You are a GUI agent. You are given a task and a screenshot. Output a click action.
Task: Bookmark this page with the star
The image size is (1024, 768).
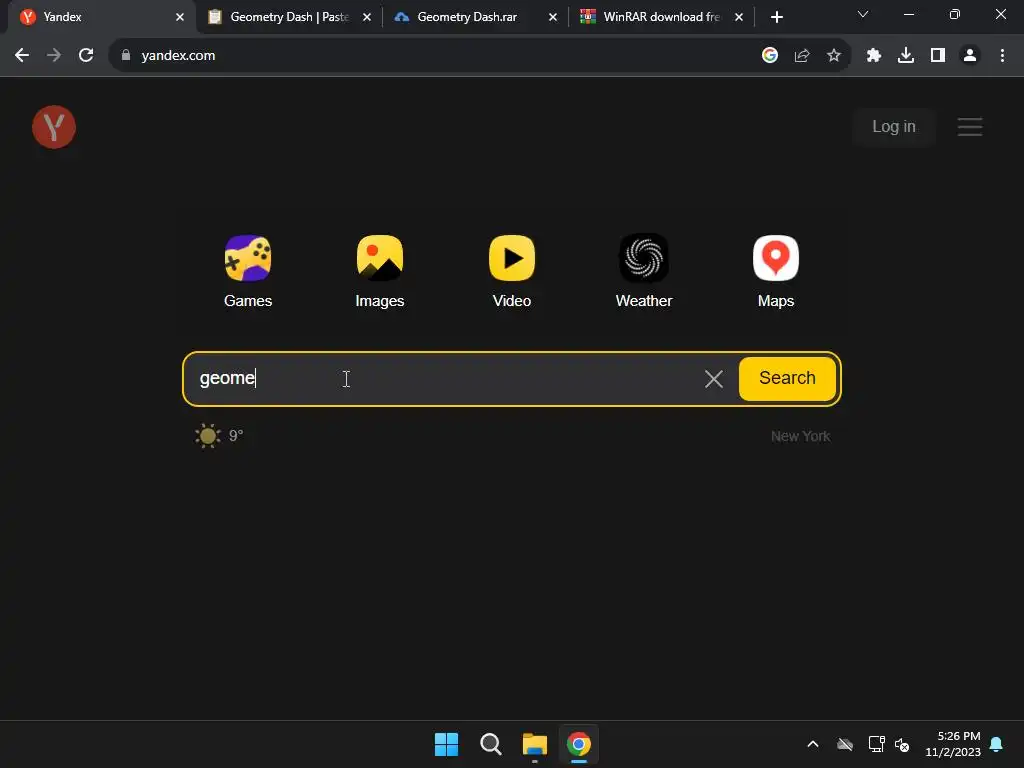[x=833, y=56]
